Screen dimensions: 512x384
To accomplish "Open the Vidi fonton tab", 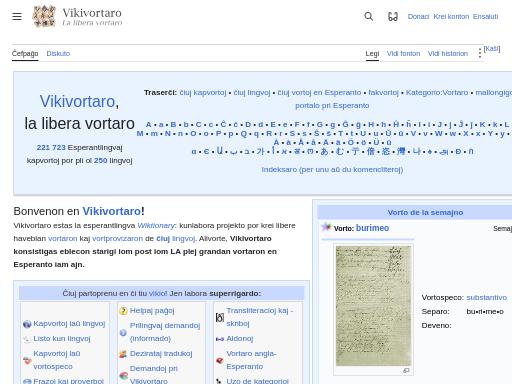I will (x=403, y=54).
